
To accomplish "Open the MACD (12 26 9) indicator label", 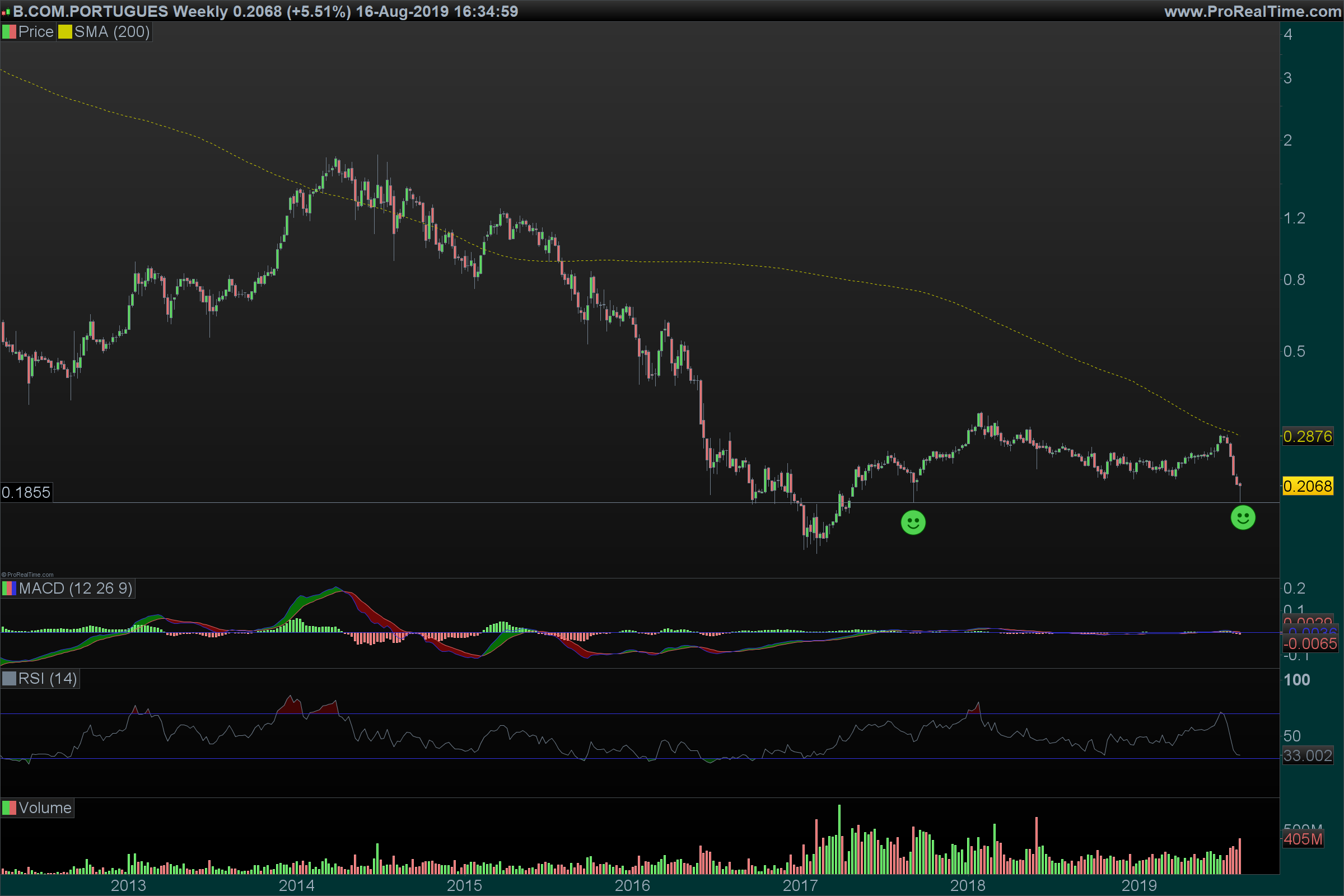I will 76,589.
